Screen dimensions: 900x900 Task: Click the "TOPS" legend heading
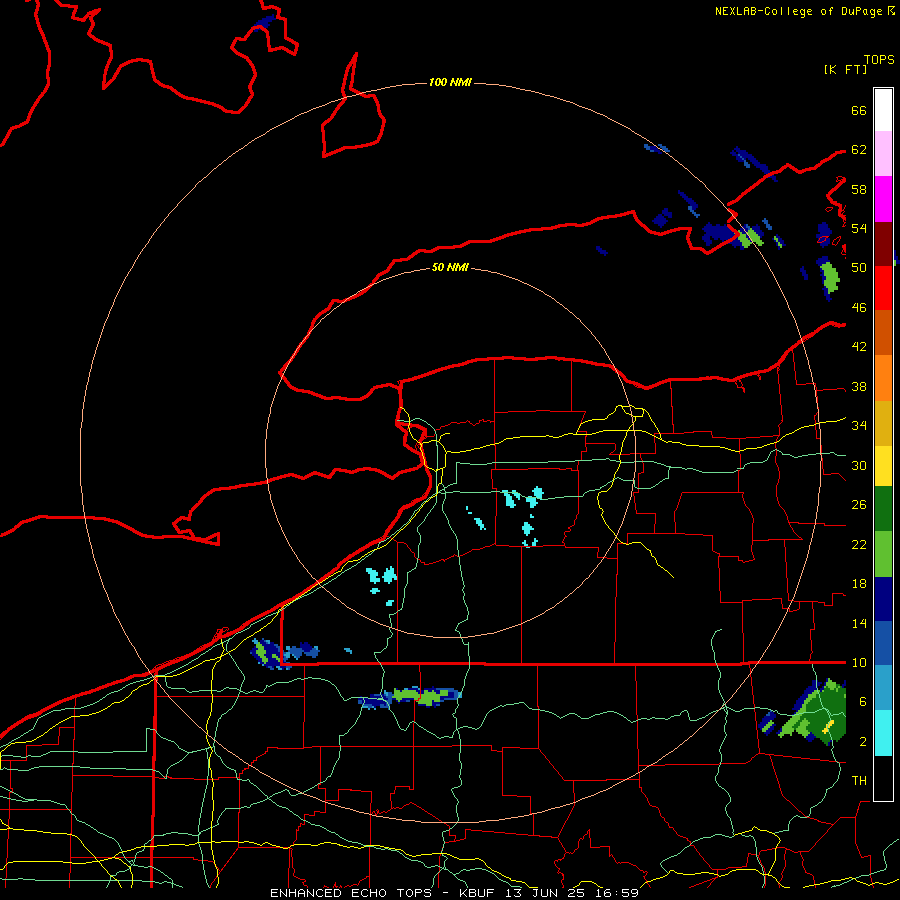[879, 60]
